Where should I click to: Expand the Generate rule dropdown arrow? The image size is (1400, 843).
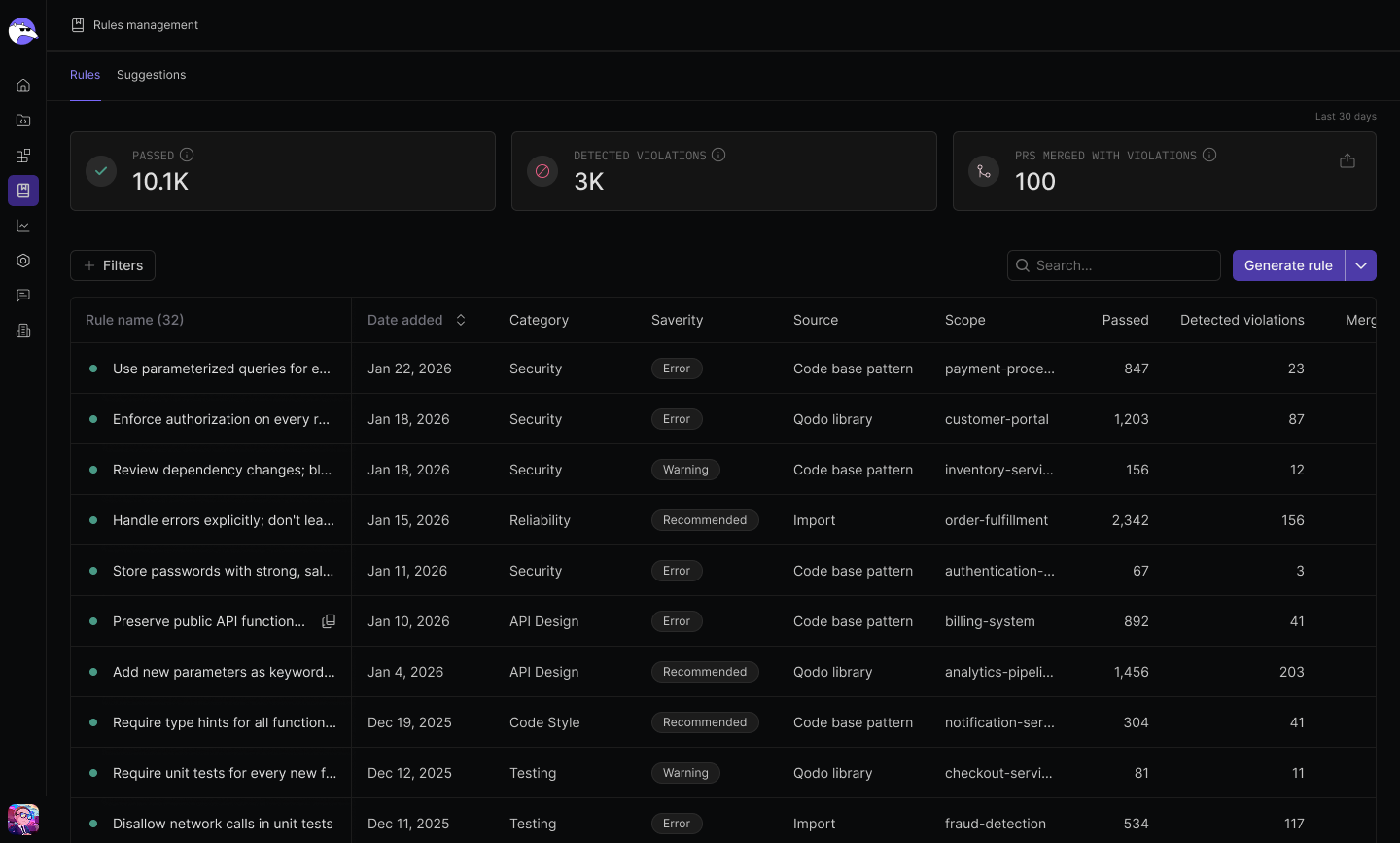(x=1361, y=265)
